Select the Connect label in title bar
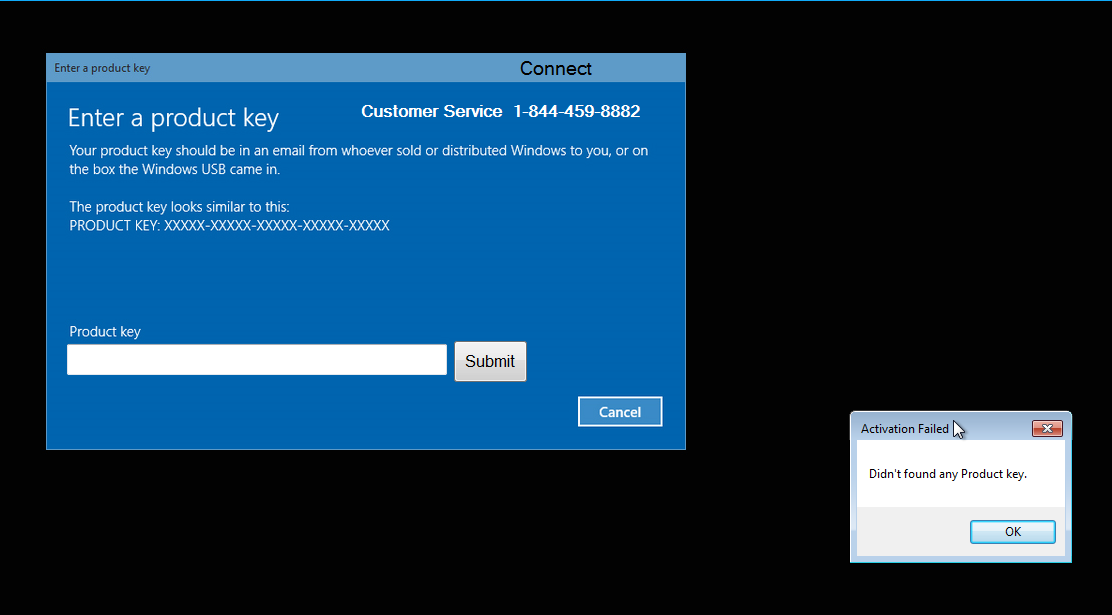This screenshot has height=615, width=1112. pyautogui.click(x=556, y=69)
